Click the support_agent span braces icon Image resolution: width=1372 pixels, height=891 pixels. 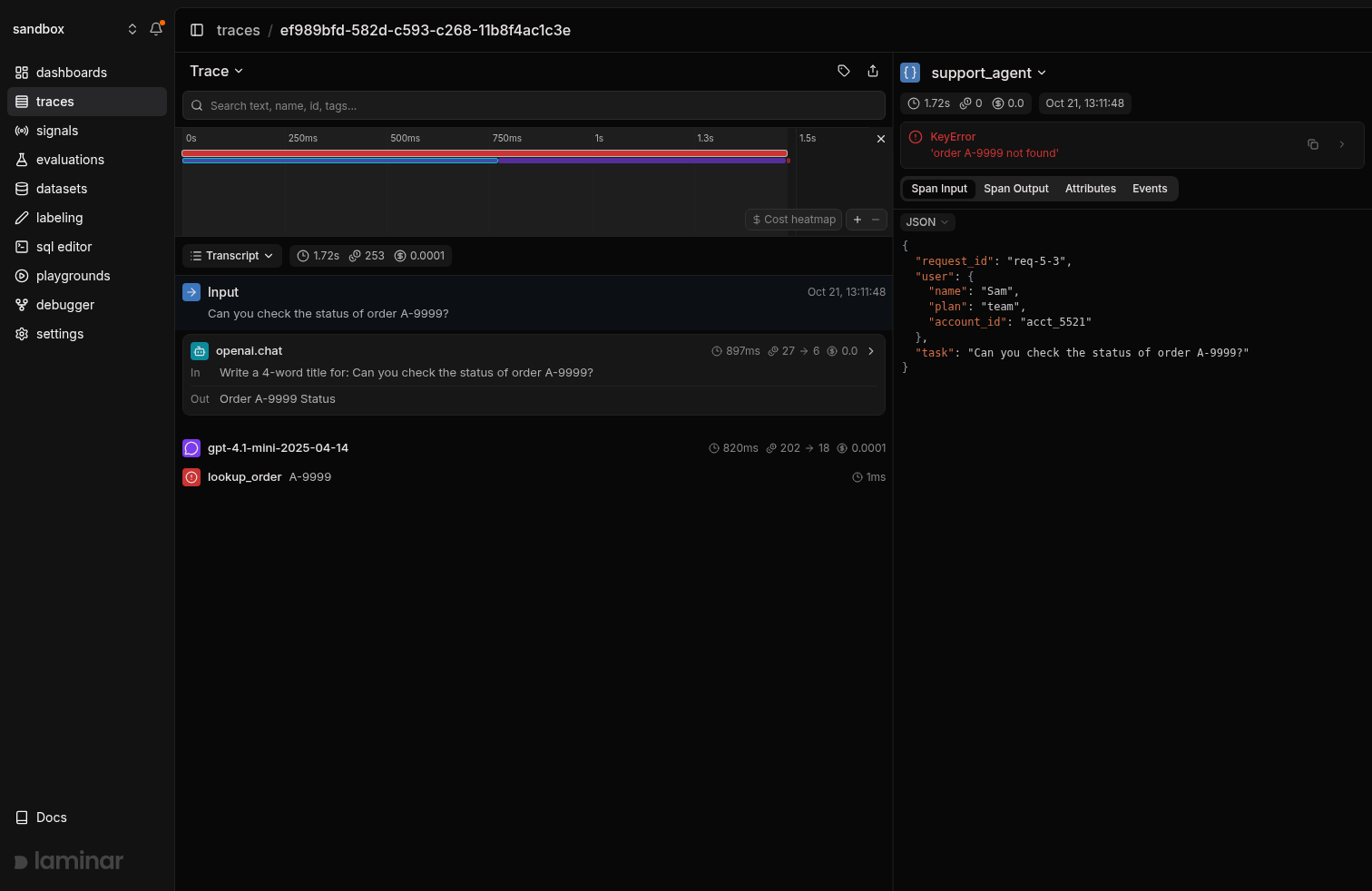pyautogui.click(x=910, y=73)
